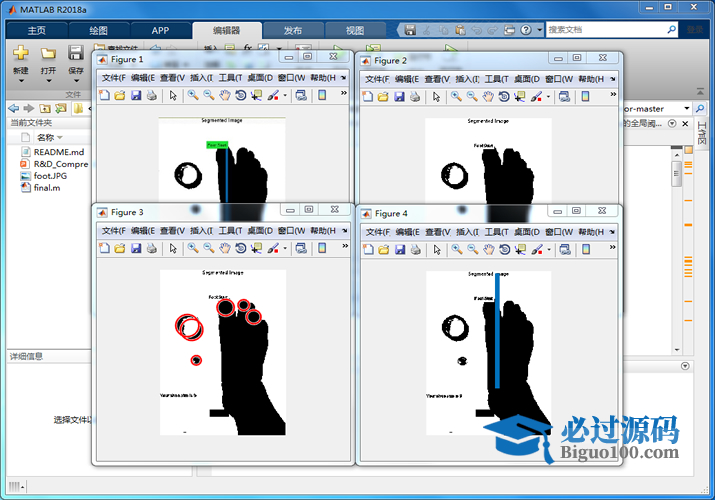This screenshot has width=715, height=500.
Task: Click the search magnifier icon in documentation box
Action: [671, 30]
